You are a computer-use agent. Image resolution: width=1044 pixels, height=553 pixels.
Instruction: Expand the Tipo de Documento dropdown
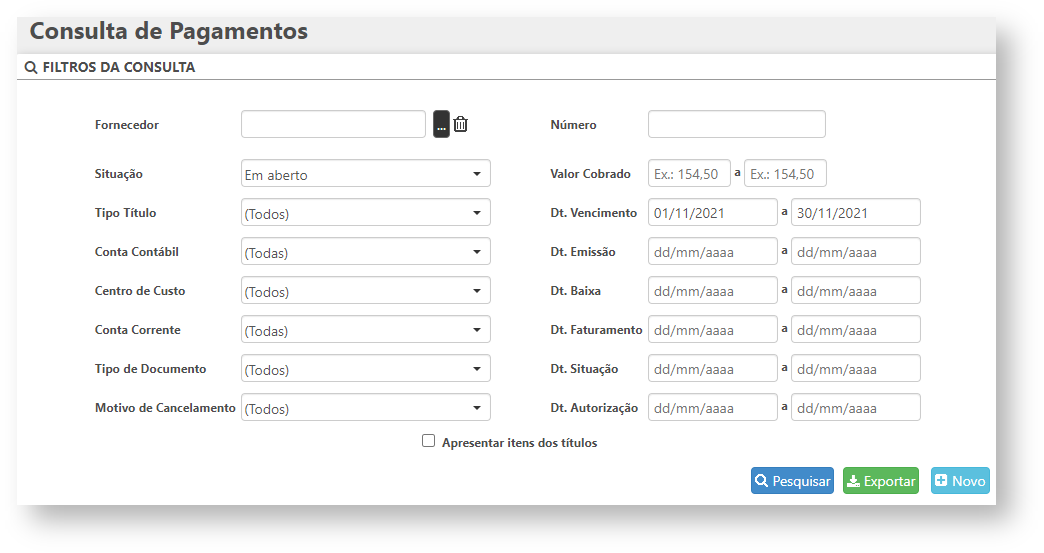pos(366,369)
